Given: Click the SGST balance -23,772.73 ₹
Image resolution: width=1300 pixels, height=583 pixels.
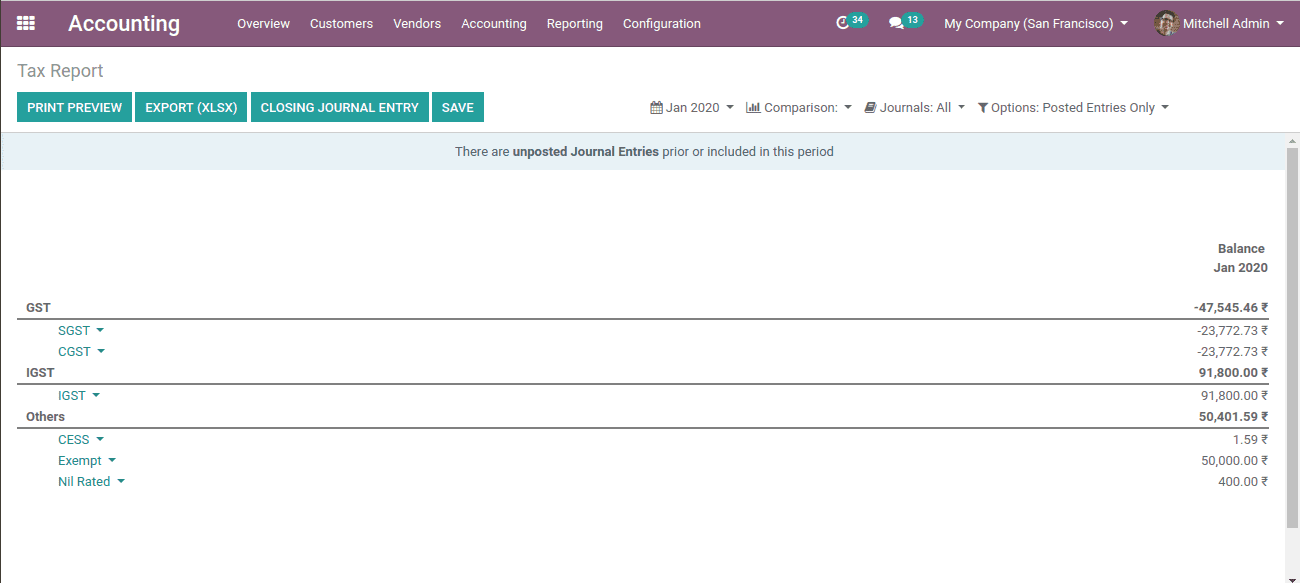Looking at the screenshot, I should click(x=1232, y=330).
